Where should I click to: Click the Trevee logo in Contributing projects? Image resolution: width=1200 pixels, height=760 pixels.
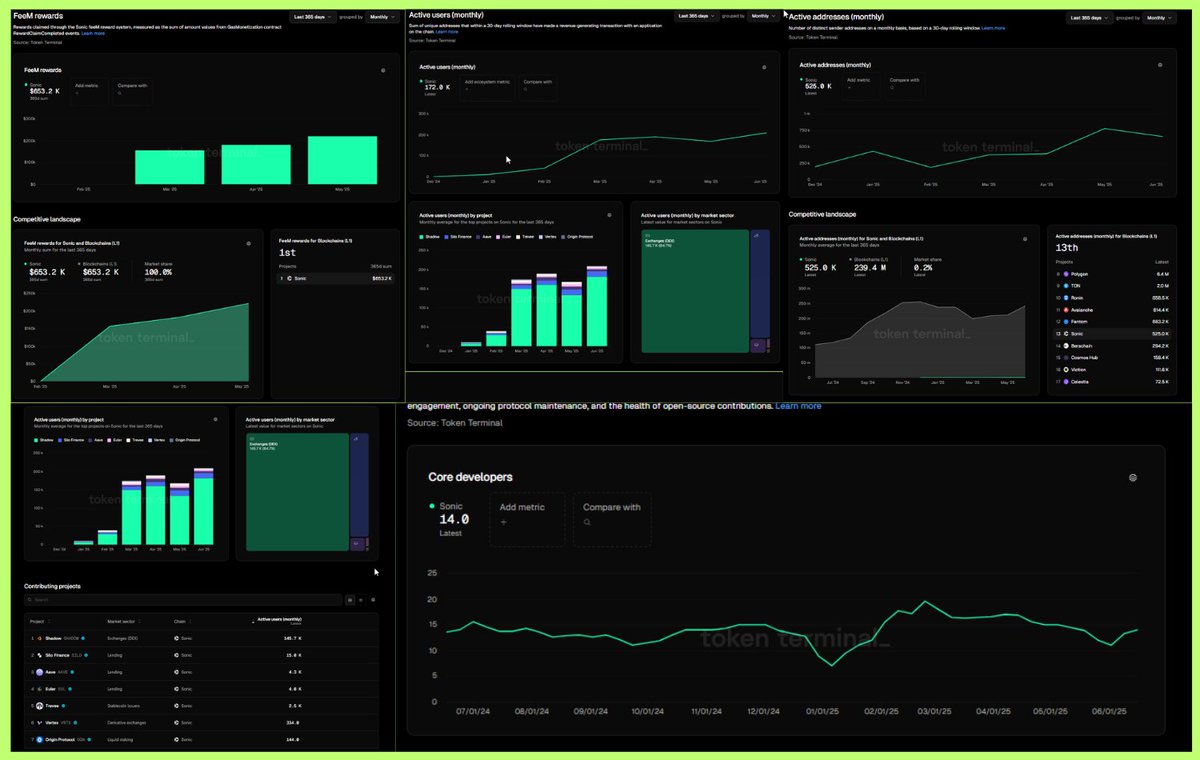(x=41, y=705)
